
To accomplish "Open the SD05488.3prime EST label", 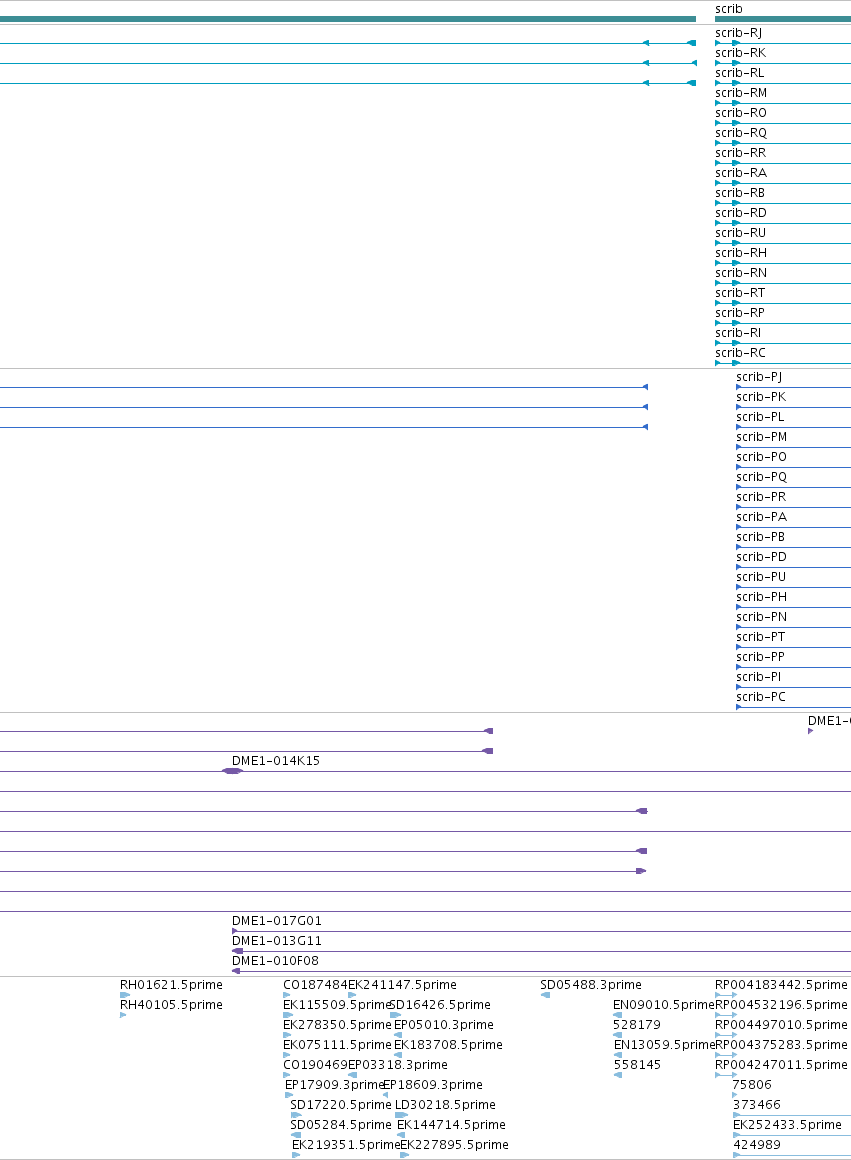I will click(x=591, y=985).
